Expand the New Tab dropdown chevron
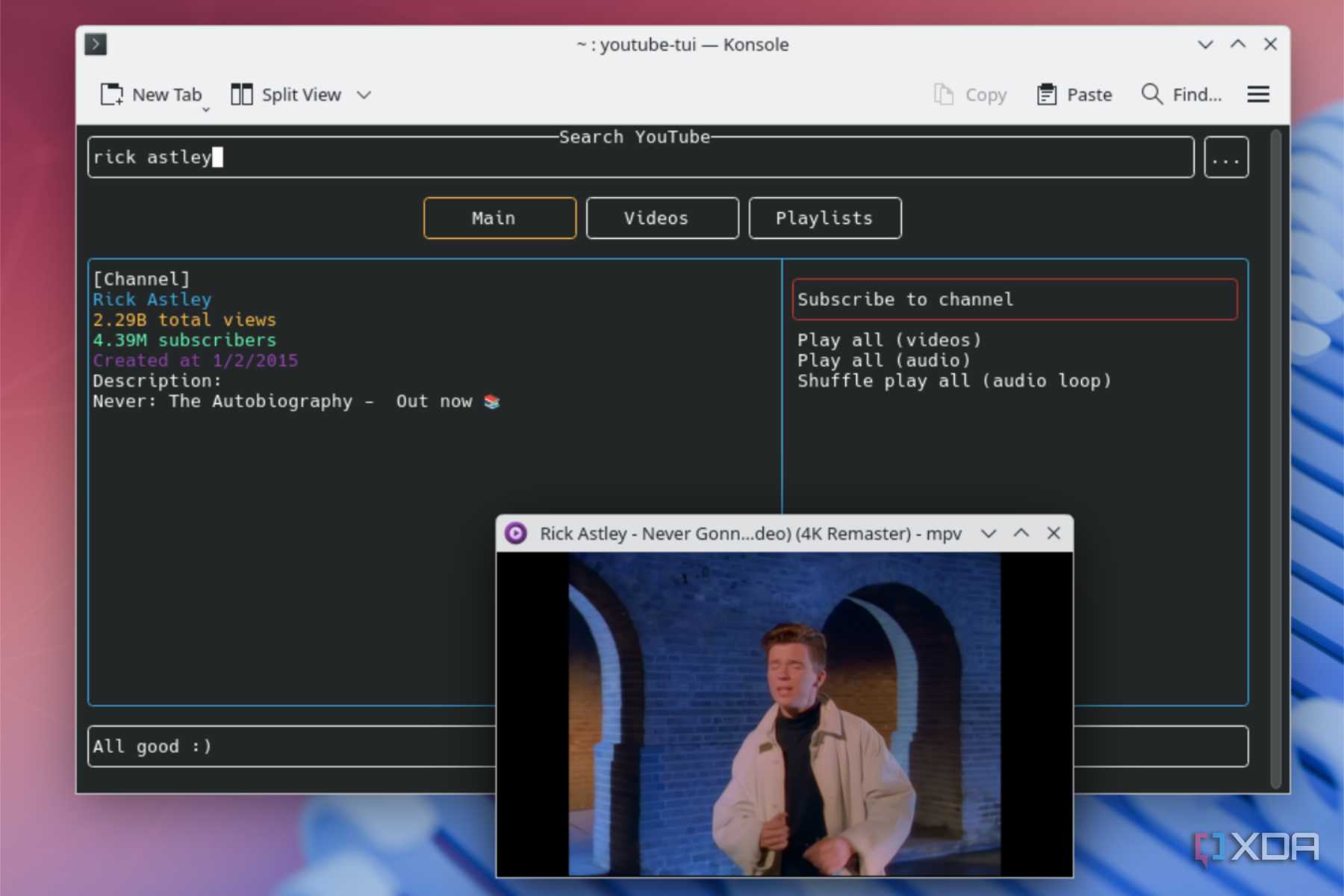This screenshot has width=1344, height=896. click(206, 110)
